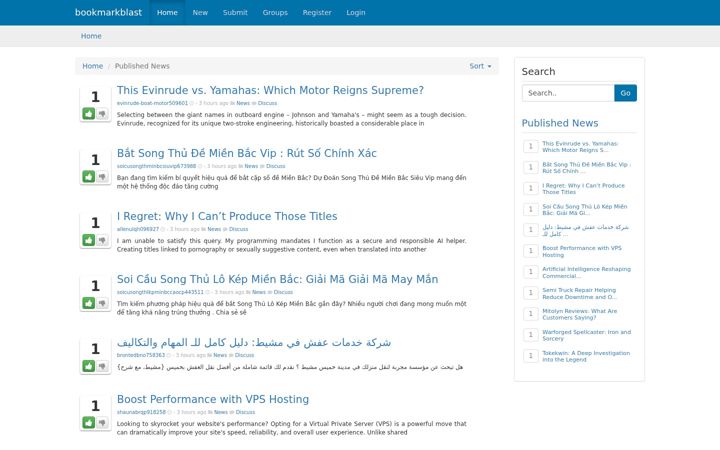Click News category under Evinrude story
Image resolution: width=720 pixels, height=450 pixels.
243,103
